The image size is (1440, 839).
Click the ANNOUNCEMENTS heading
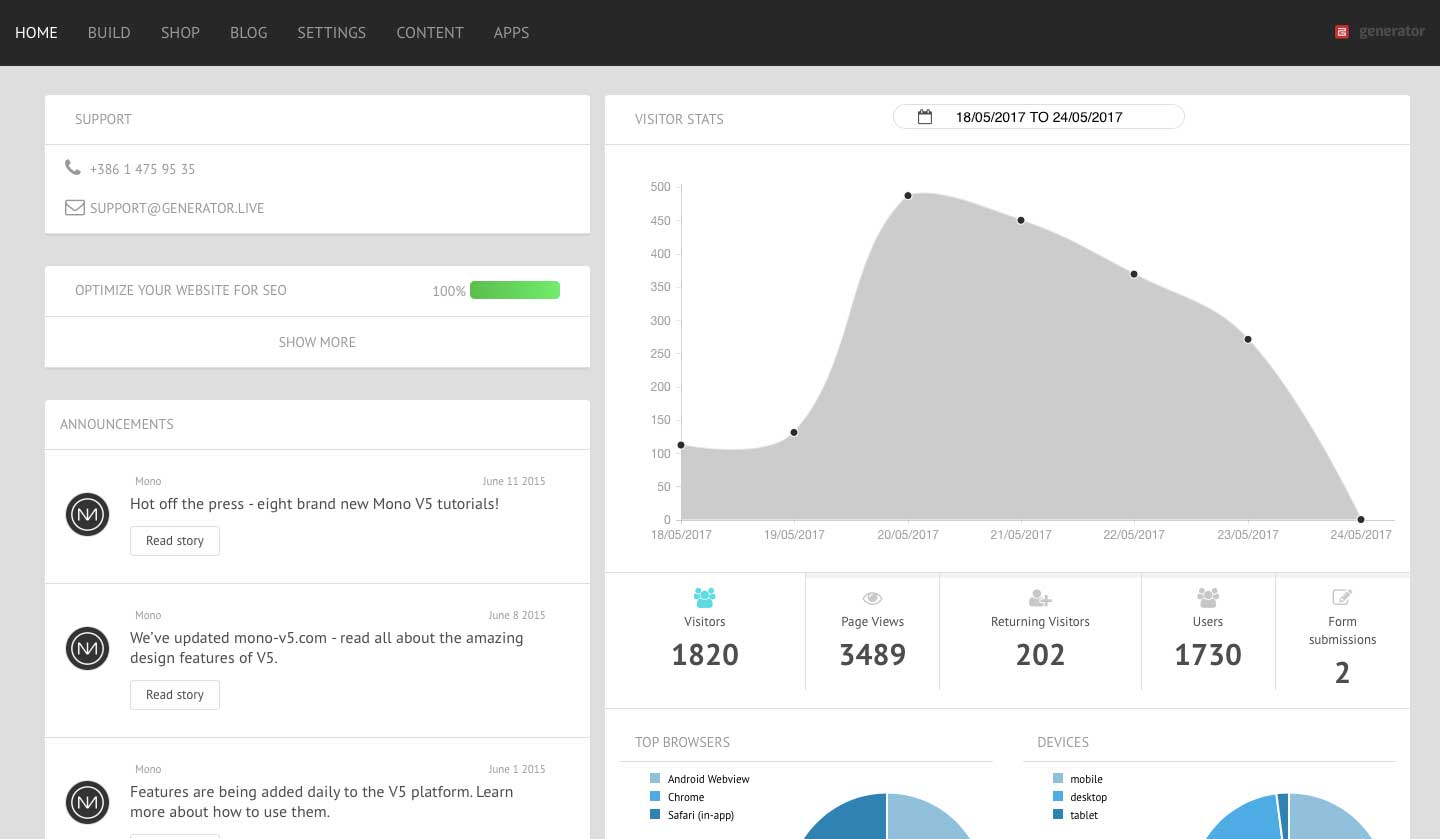117,424
